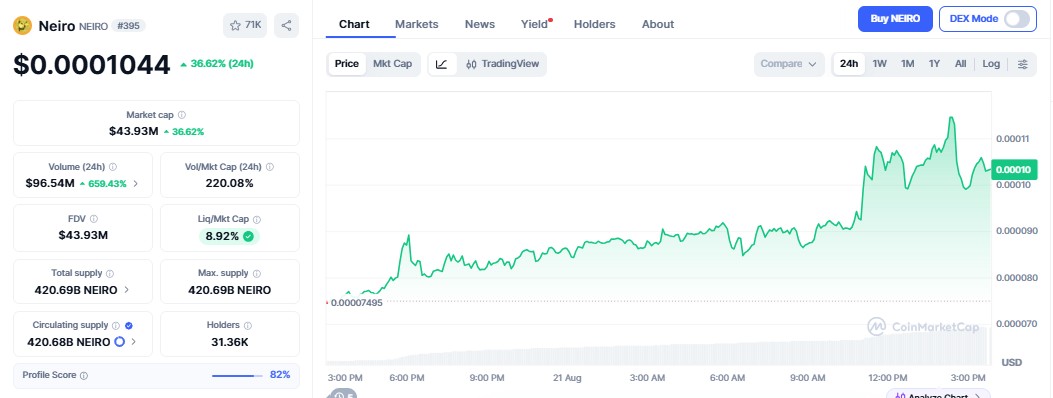This screenshot has height=398, width=1053.
Task: Click holders count 31.36K
Action: point(230,342)
